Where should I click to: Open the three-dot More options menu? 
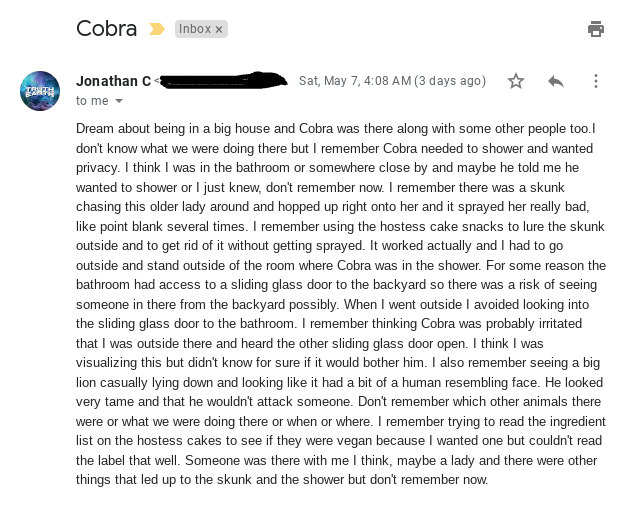tap(596, 81)
